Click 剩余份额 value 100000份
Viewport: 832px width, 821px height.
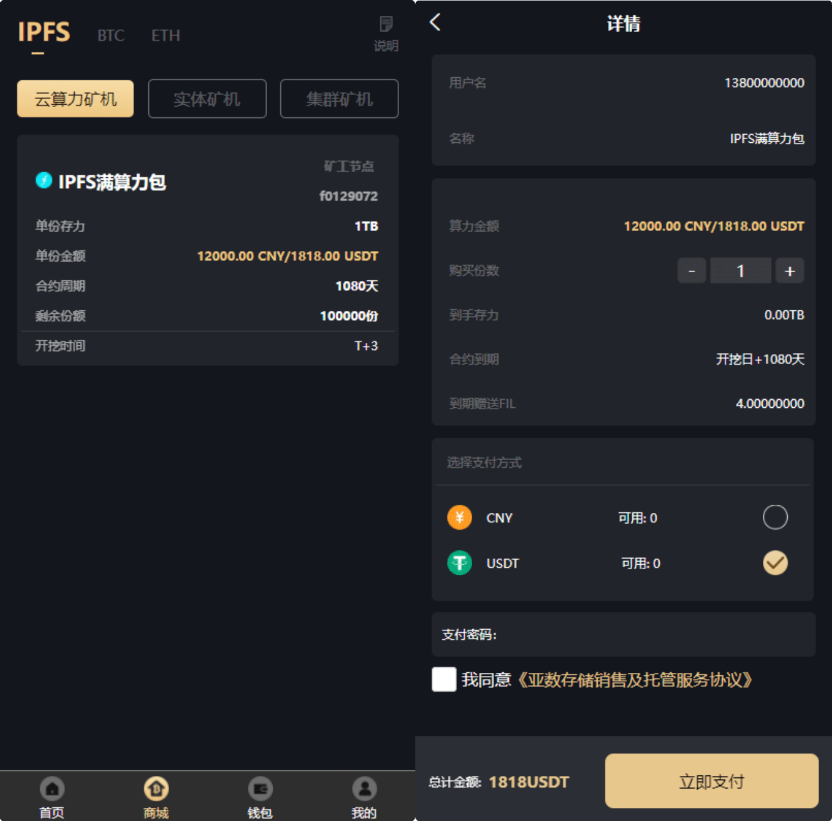pos(349,316)
